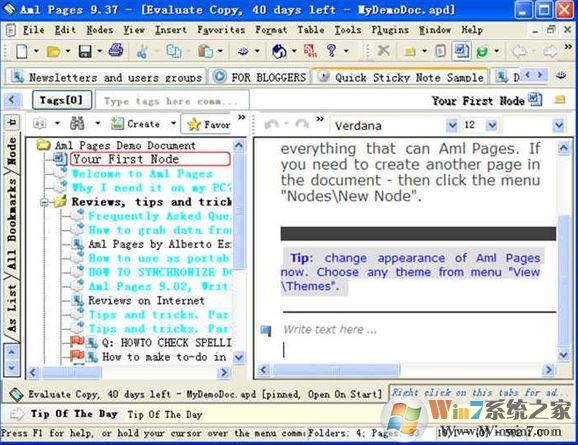Open the Nodes menu
Screen dimensions: 578x445
100,30
